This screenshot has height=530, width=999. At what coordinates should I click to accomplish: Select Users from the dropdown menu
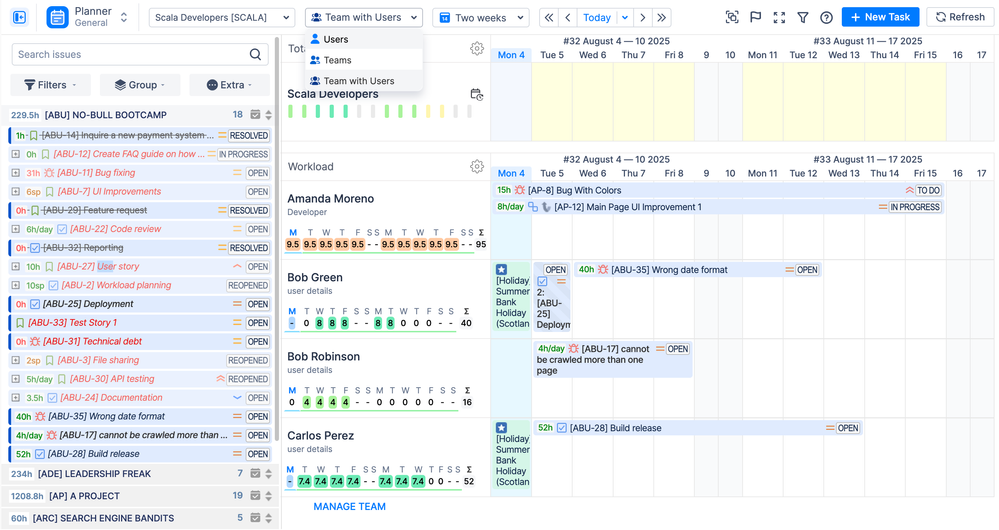[336, 40]
